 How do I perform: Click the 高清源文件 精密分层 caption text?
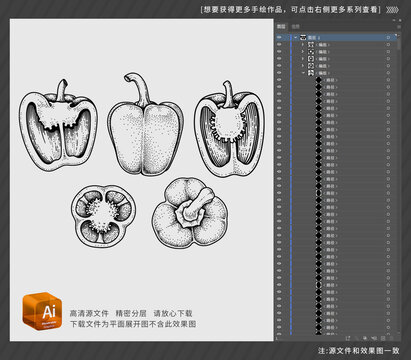click(x=131, y=313)
